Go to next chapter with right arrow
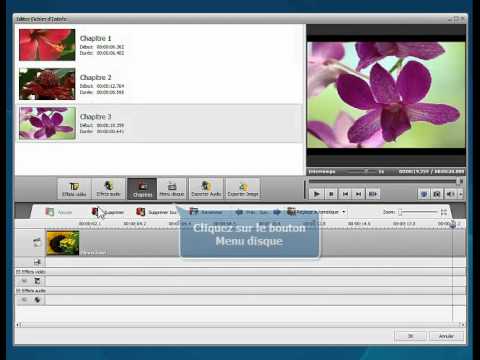480x360 pixels. (x=277, y=212)
